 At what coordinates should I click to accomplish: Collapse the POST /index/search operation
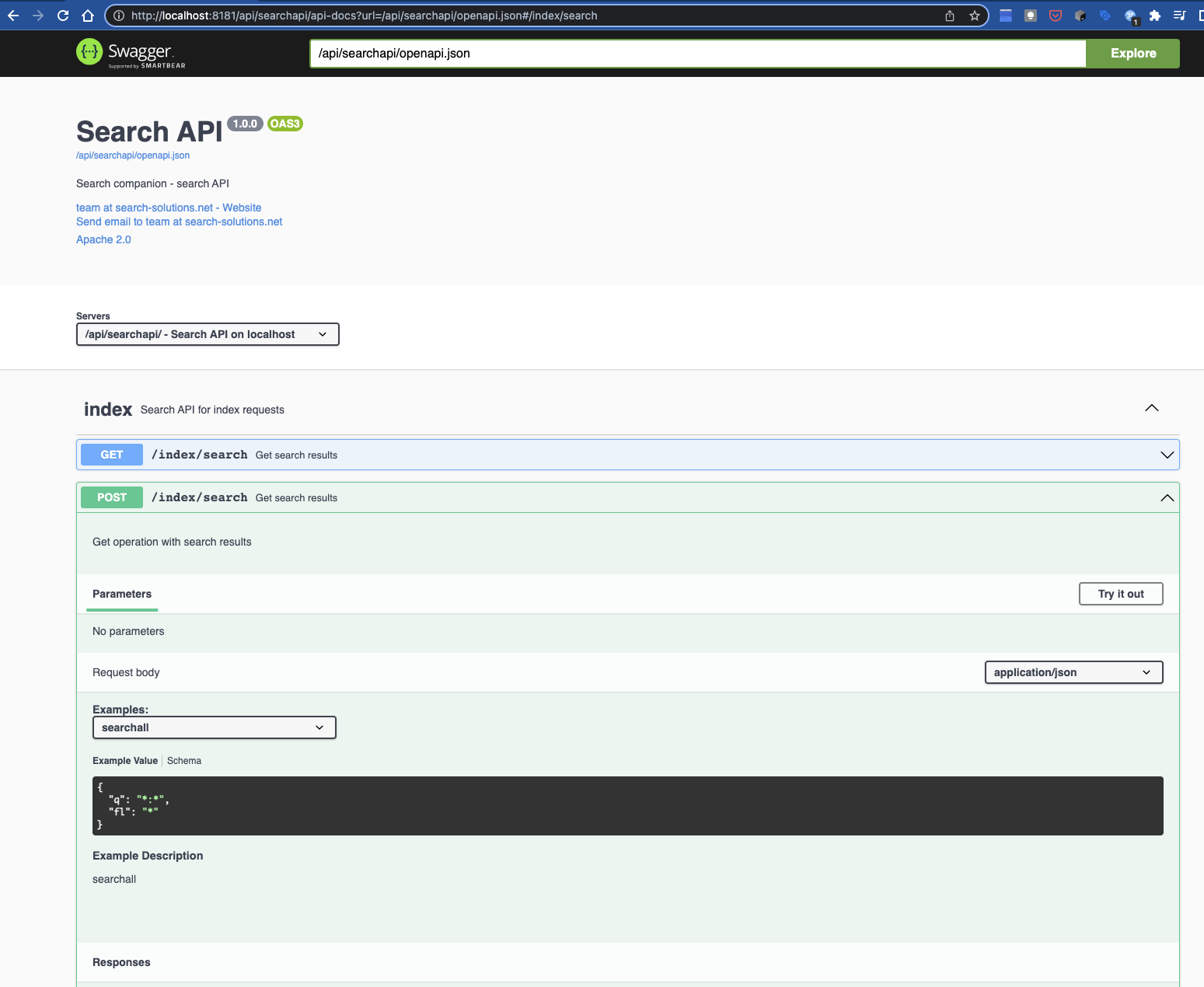[1166, 497]
